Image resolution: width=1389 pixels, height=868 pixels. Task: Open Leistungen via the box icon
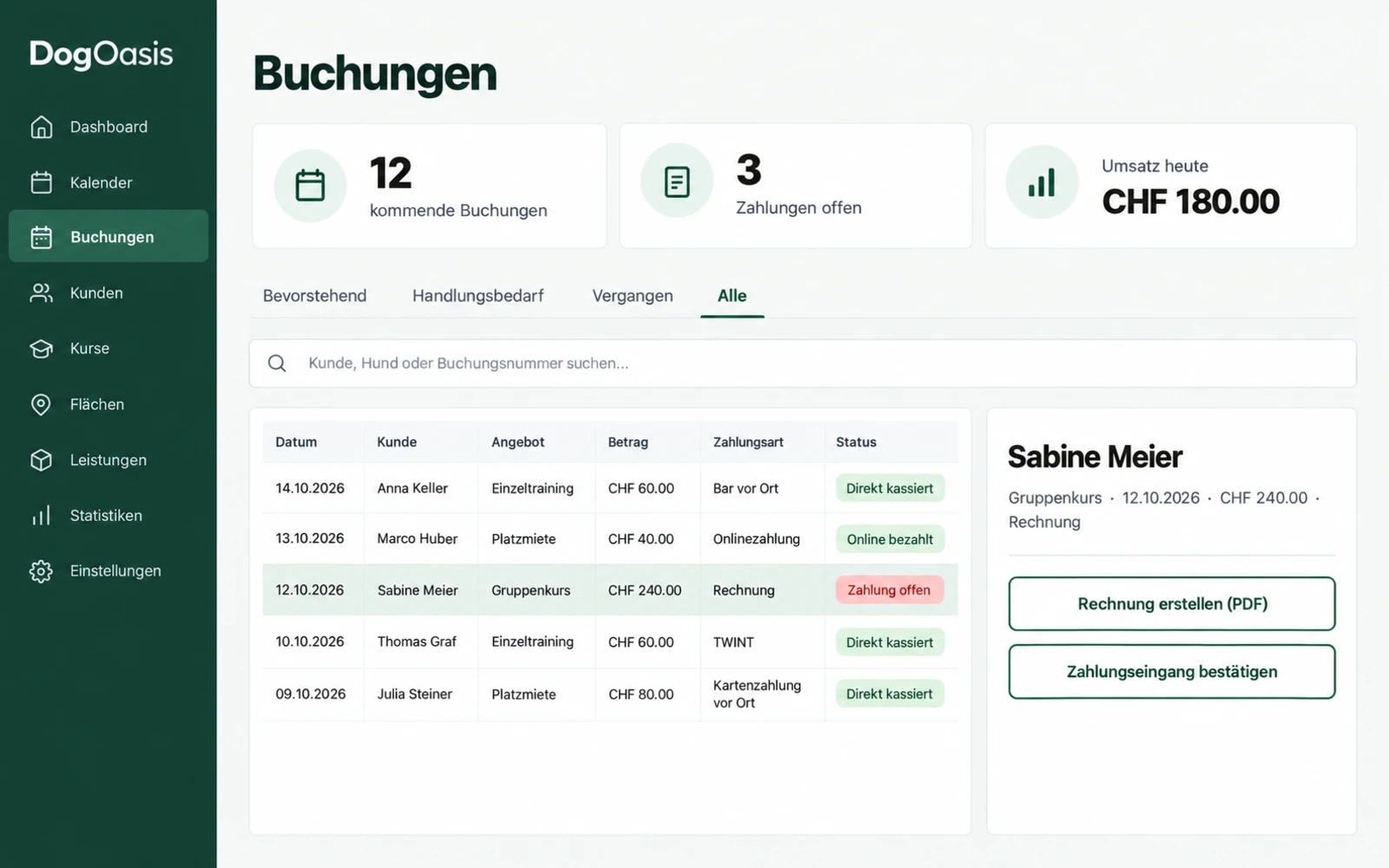41,460
